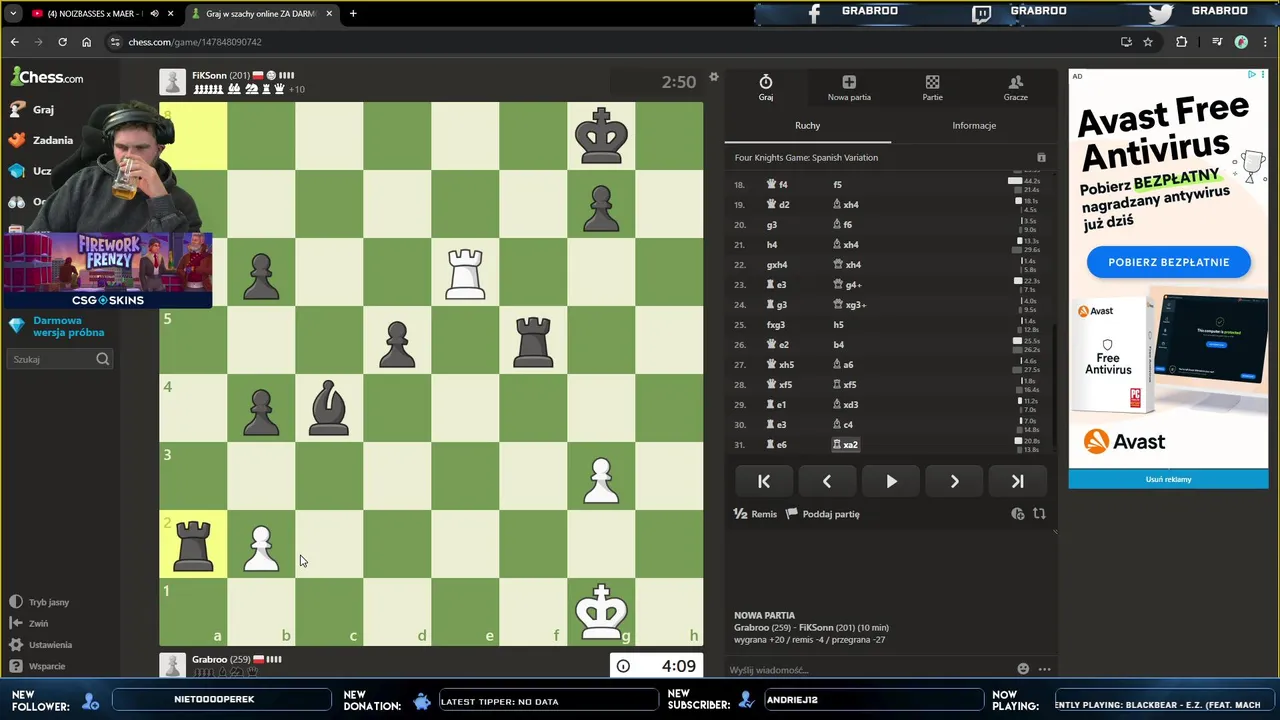Reload the page
Image resolution: width=1280 pixels, height=720 pixels.
click(62, 42)
